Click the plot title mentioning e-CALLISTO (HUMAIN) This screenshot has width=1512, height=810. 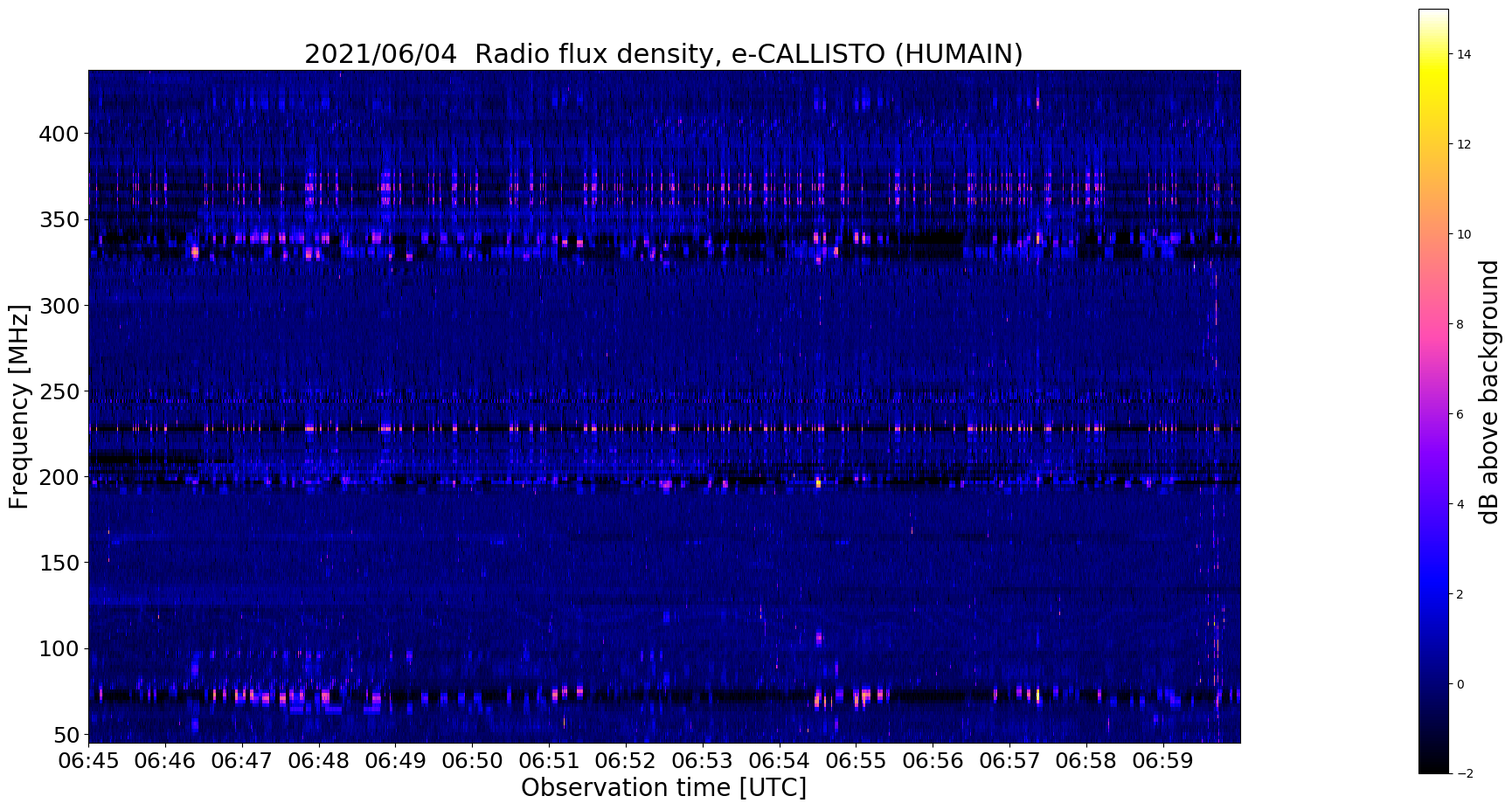tap(663, 54)
